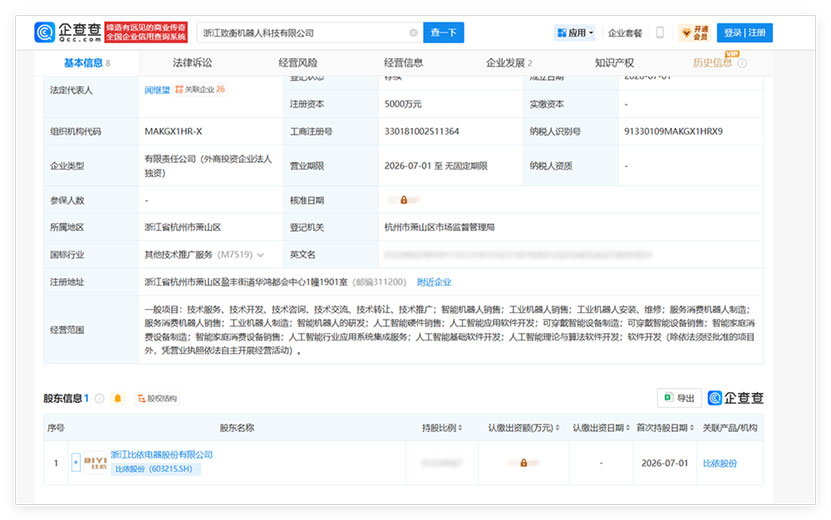The image size is (831, 520).
Task: Open 浙江比依电器股份有限公司 shareholder link
Action: click(x=162, y=455)
